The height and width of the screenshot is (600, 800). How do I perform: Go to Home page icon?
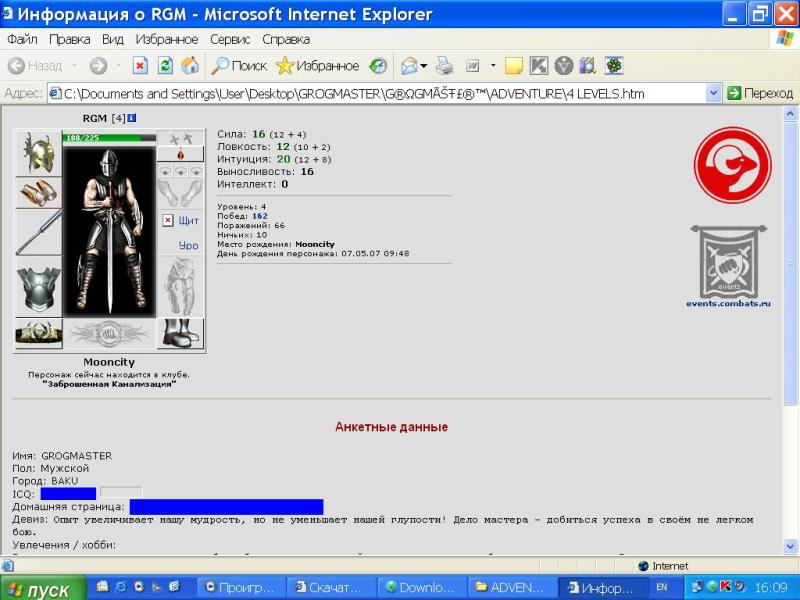coord(189,66)
